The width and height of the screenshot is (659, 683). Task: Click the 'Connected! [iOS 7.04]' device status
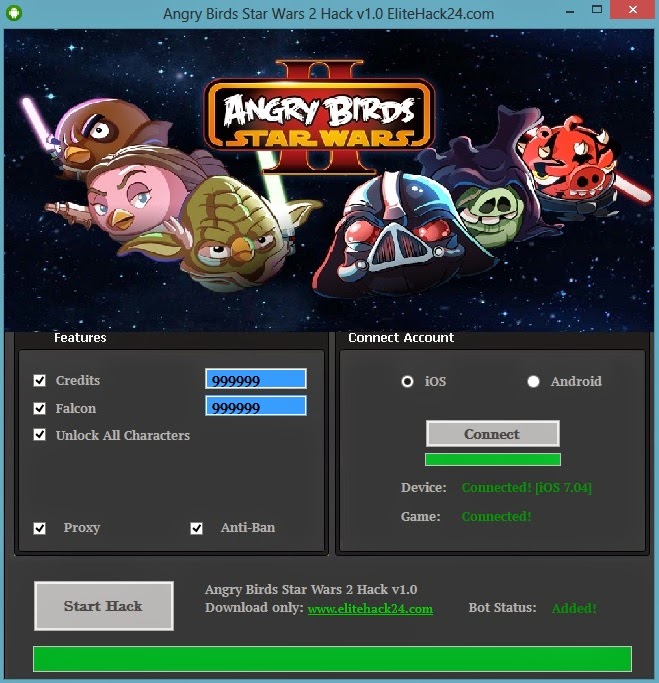(x=527, y=487)
